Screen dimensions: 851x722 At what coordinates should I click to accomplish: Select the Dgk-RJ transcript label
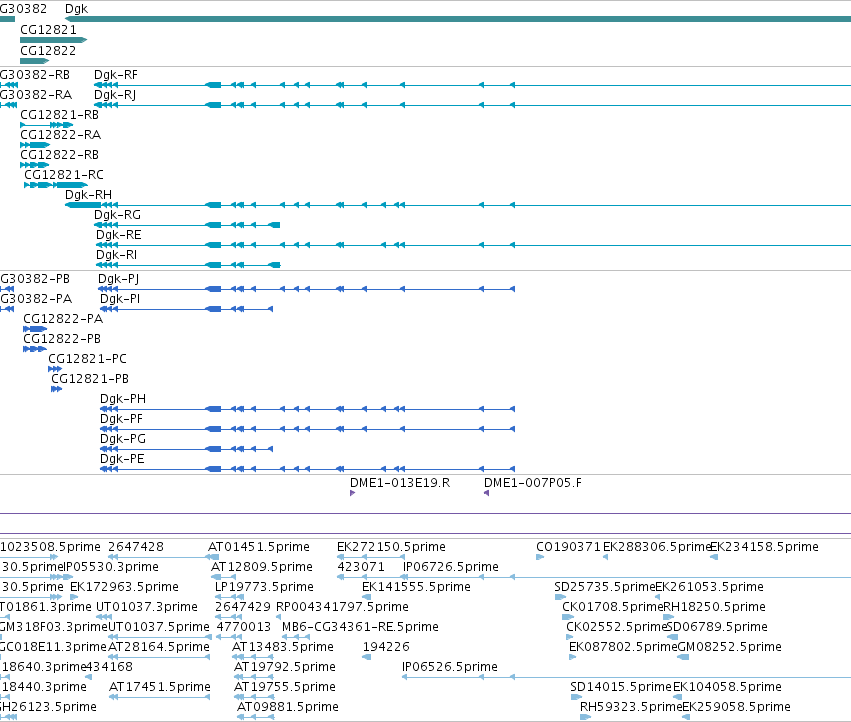pyautogui.click(x=115, y=95)
